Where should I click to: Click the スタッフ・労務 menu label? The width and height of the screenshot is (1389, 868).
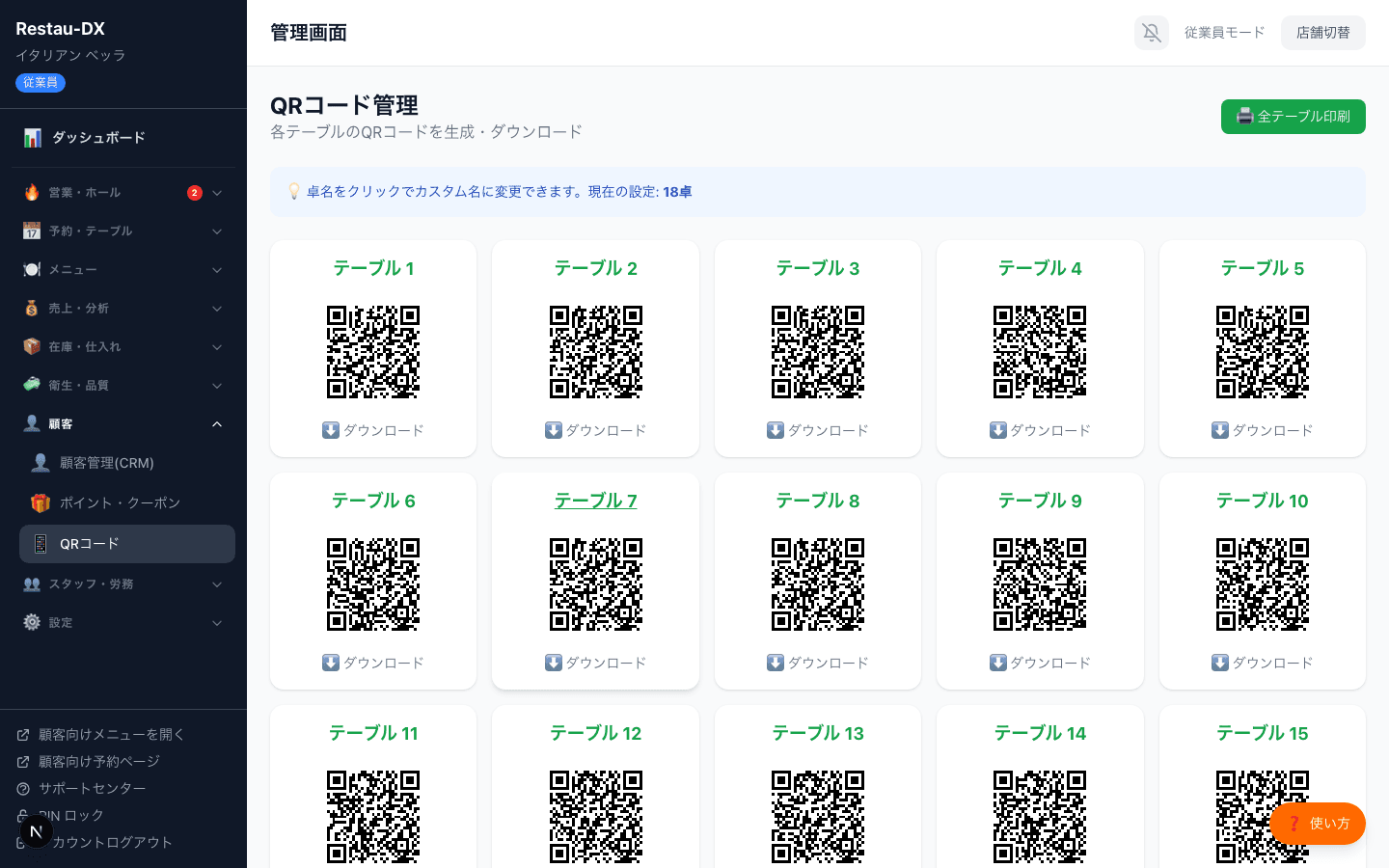tap(91, 584)
